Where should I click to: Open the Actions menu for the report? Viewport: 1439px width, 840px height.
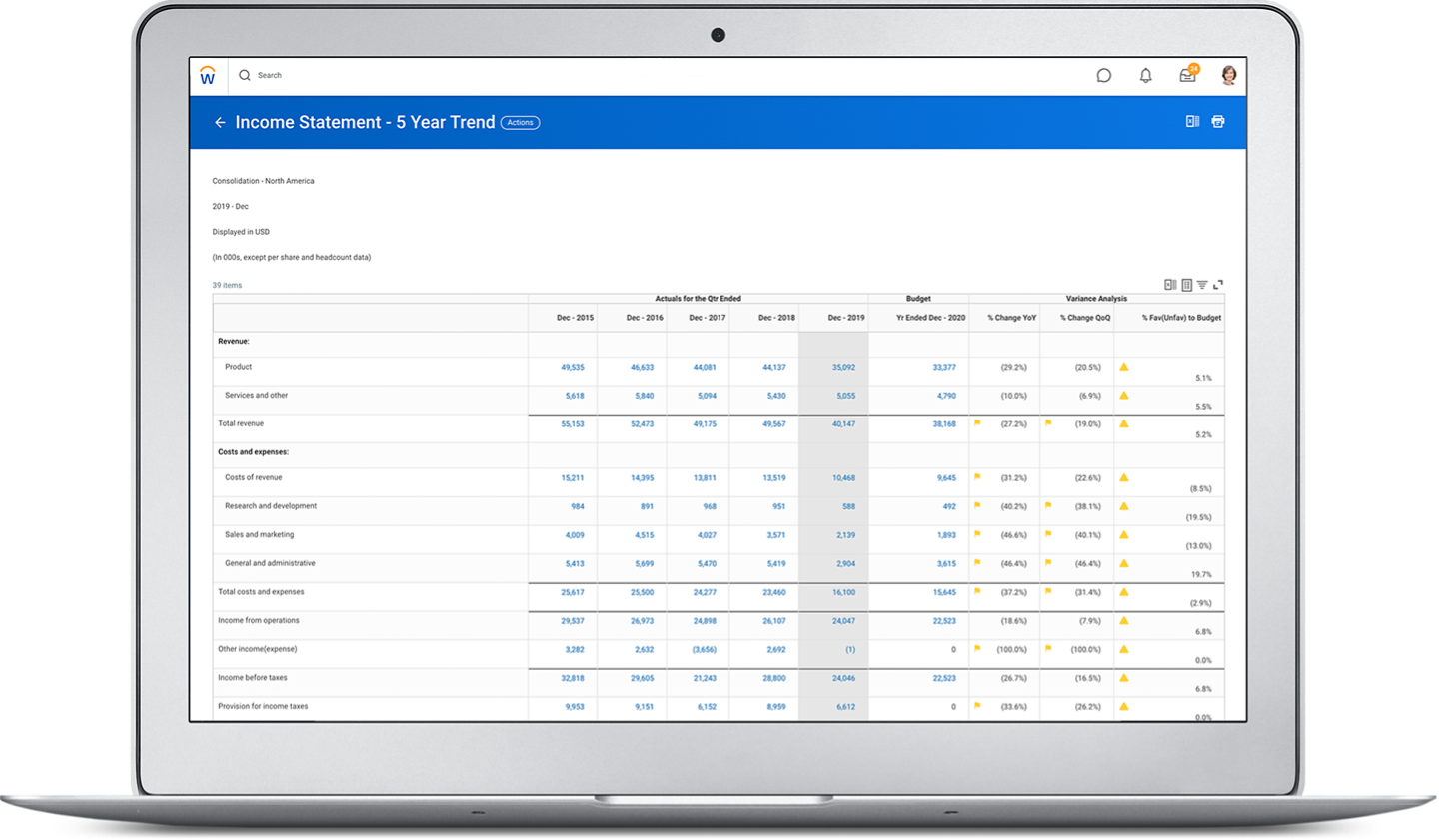pos(520,122)
